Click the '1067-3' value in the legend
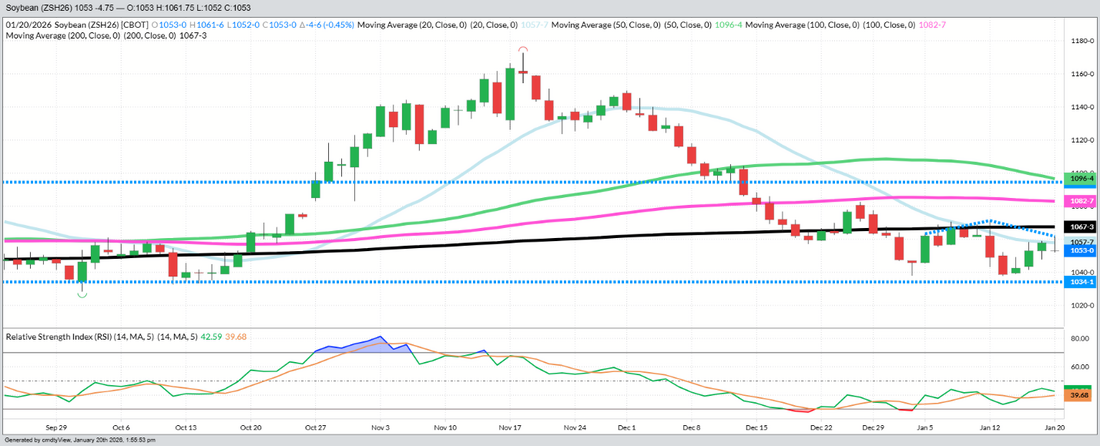The height and width of the screenshot is (446, 1100). (191, 34)
